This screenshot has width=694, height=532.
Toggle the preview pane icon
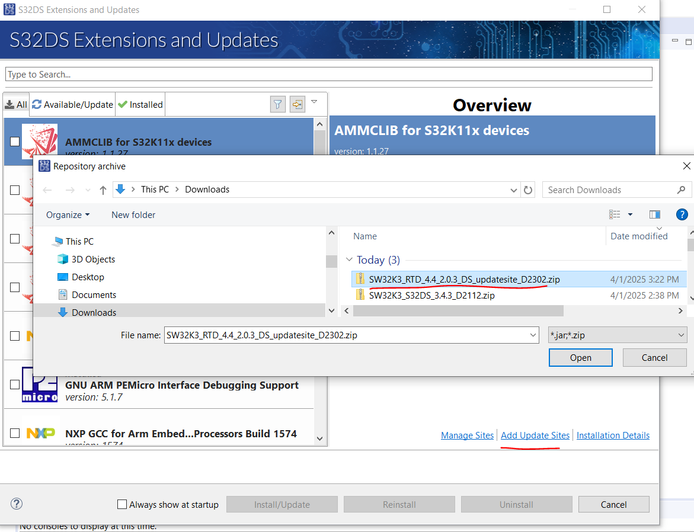click(x=655, y=215)
